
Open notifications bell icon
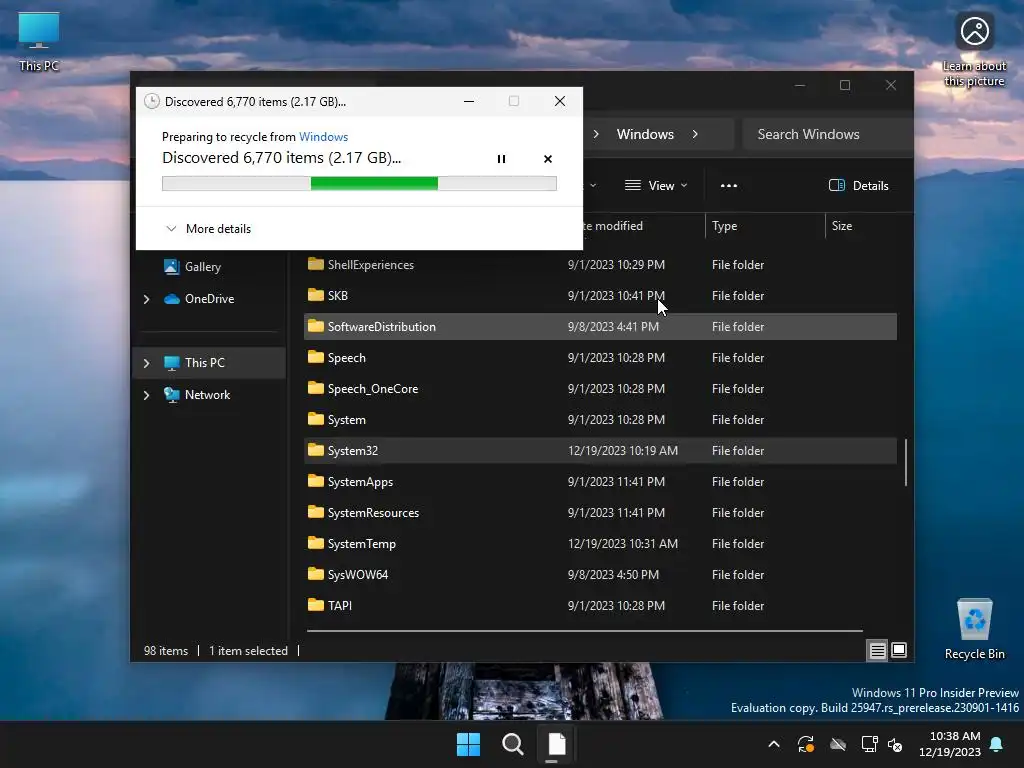point(997,744)
